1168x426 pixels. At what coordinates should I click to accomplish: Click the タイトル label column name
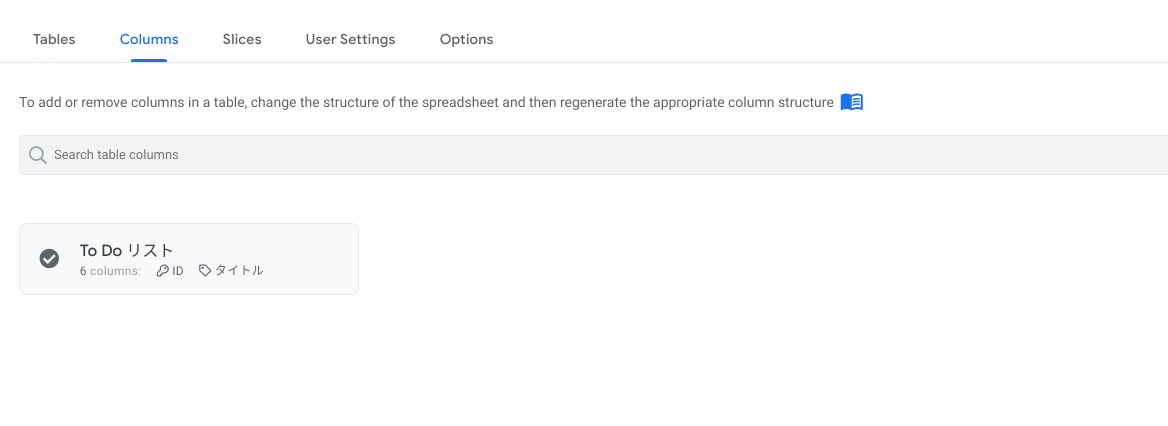click(239, 271)
